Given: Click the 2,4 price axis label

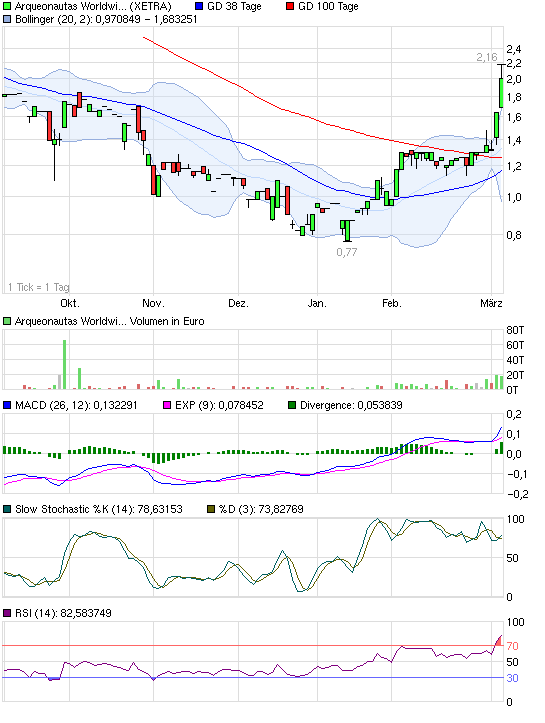Looking at the screenshot, I should click(x=514, y=49).
